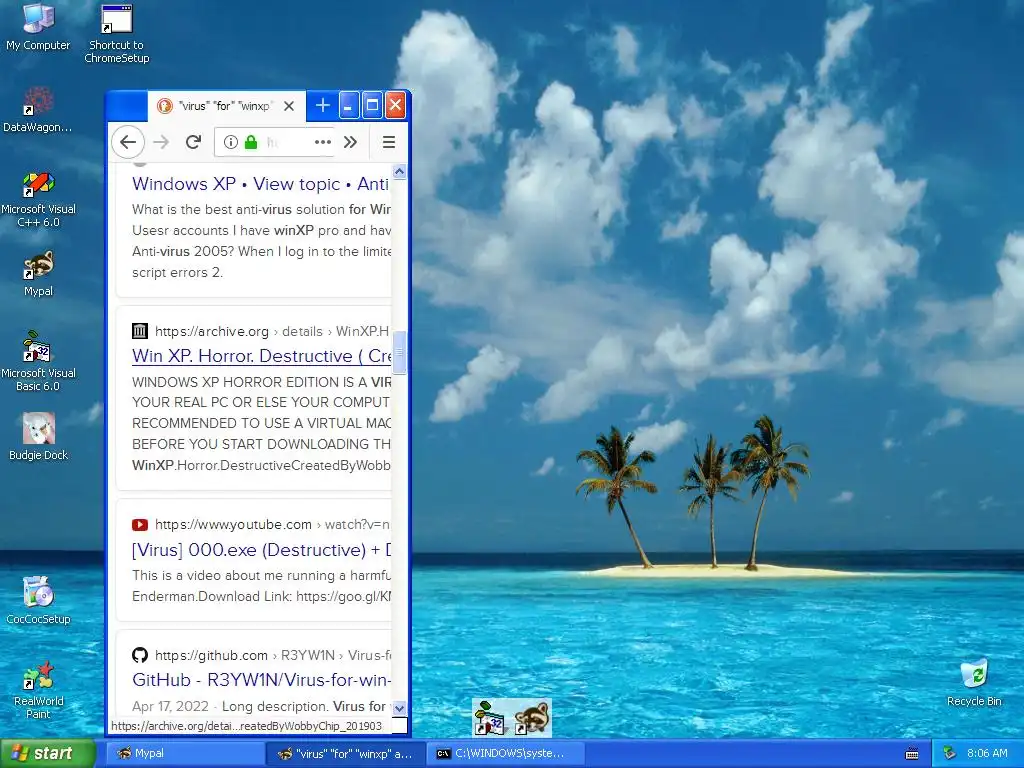Minimize the browser window
The image size is (1024, 768).
click(x=349, y=105)
